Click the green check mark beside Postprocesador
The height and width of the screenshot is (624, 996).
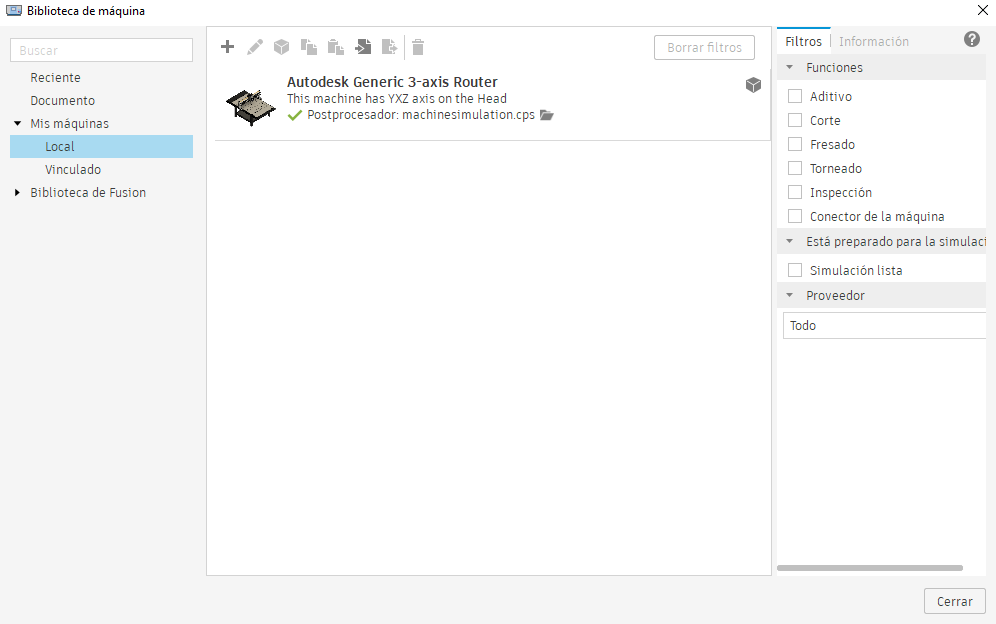click(x=294, y=115)
